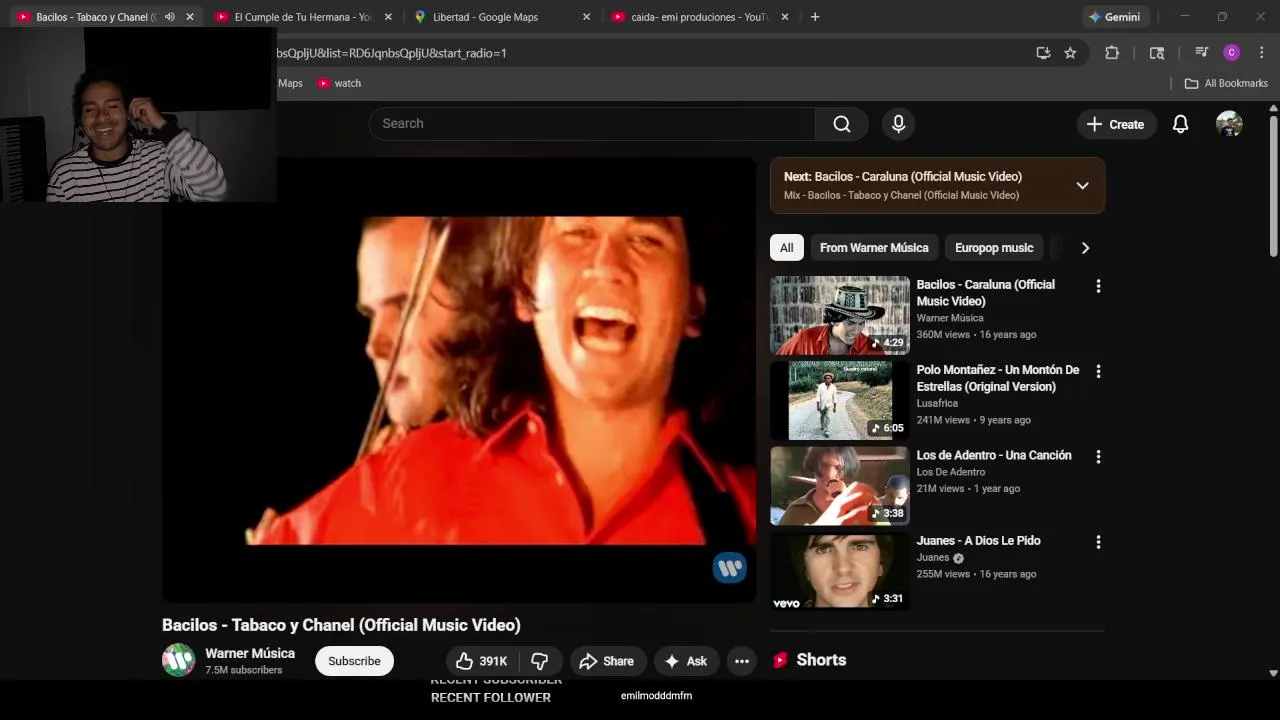Viewport: 1280px width, 720px height.
Task: Open the tab search icon in toolbar
Action: [x=1157, y=53]
